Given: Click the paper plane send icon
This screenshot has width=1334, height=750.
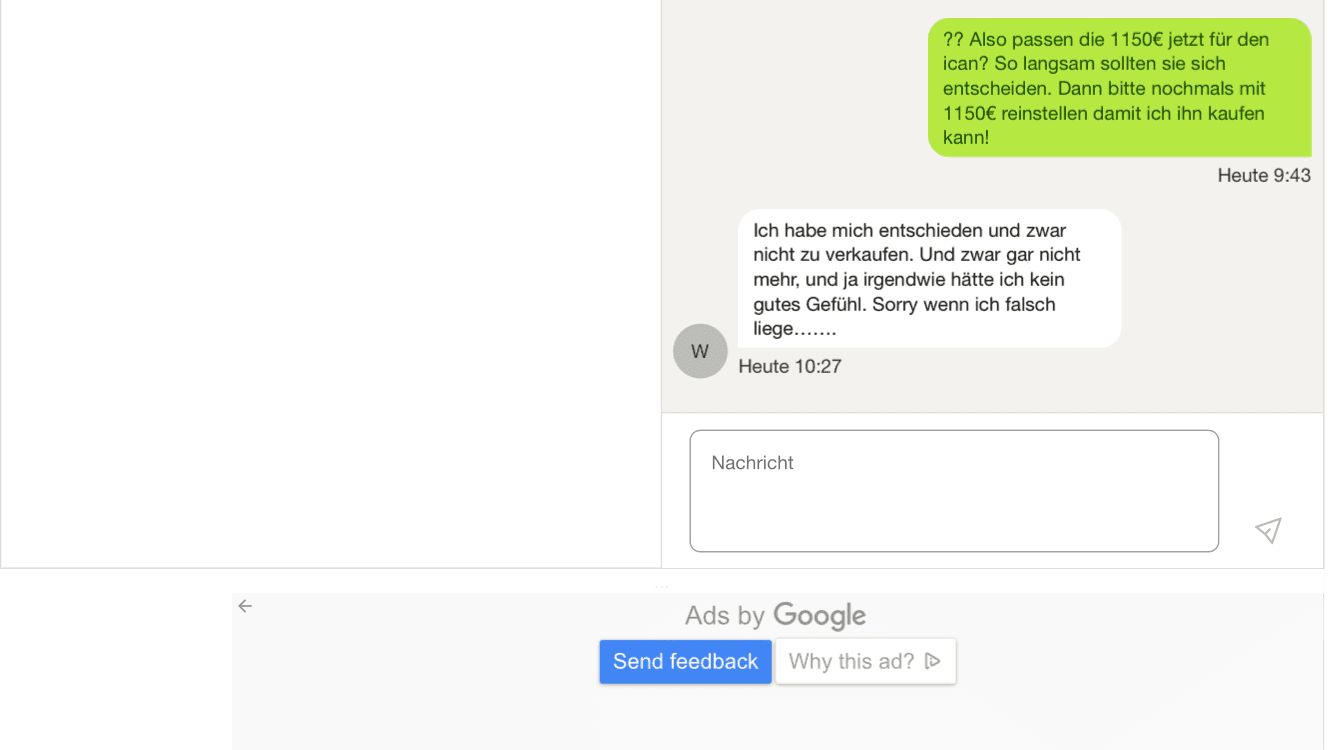Looking at the screenshot, I should 1268,530.
